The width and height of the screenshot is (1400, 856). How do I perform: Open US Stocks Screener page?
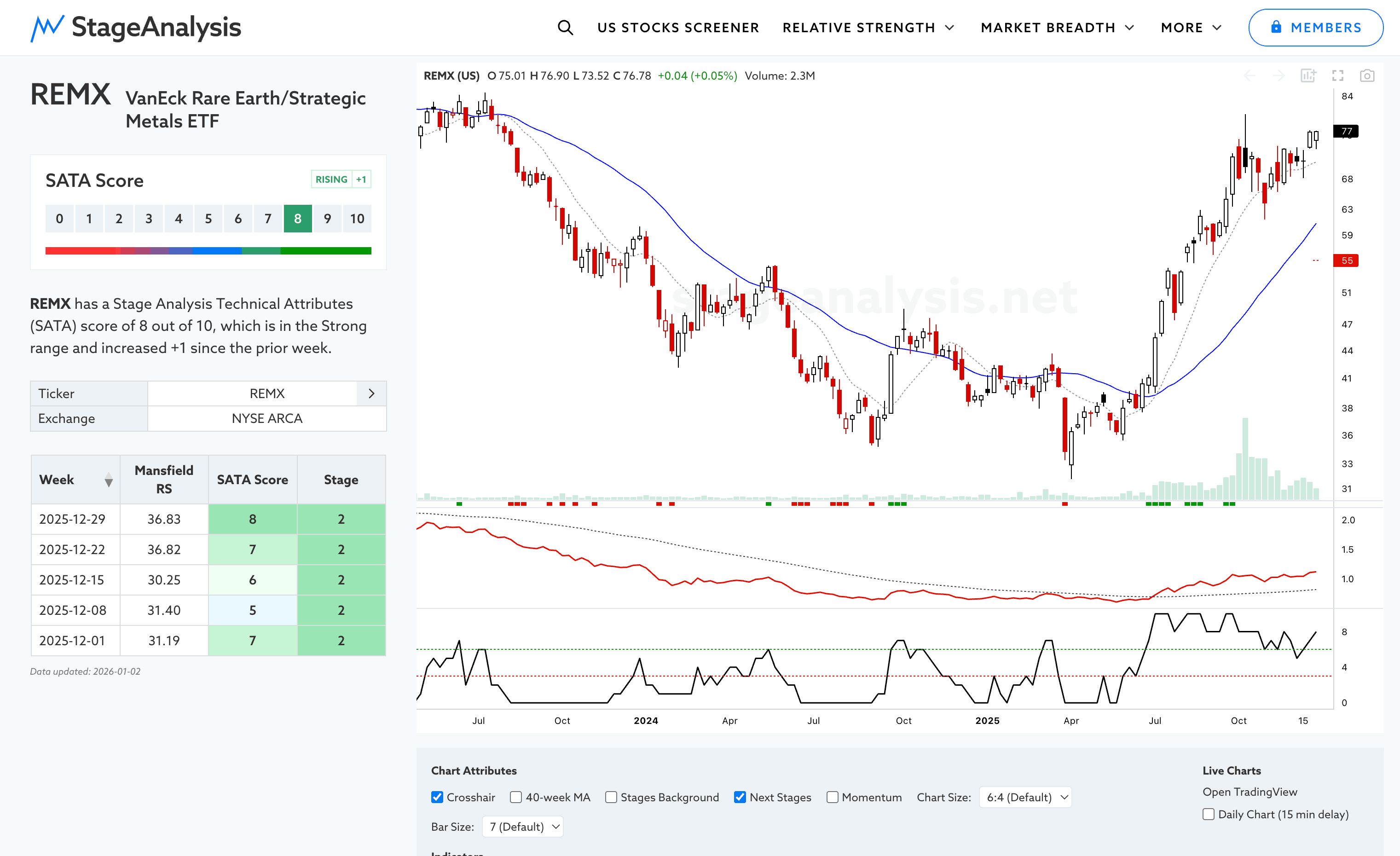(678, 27)
